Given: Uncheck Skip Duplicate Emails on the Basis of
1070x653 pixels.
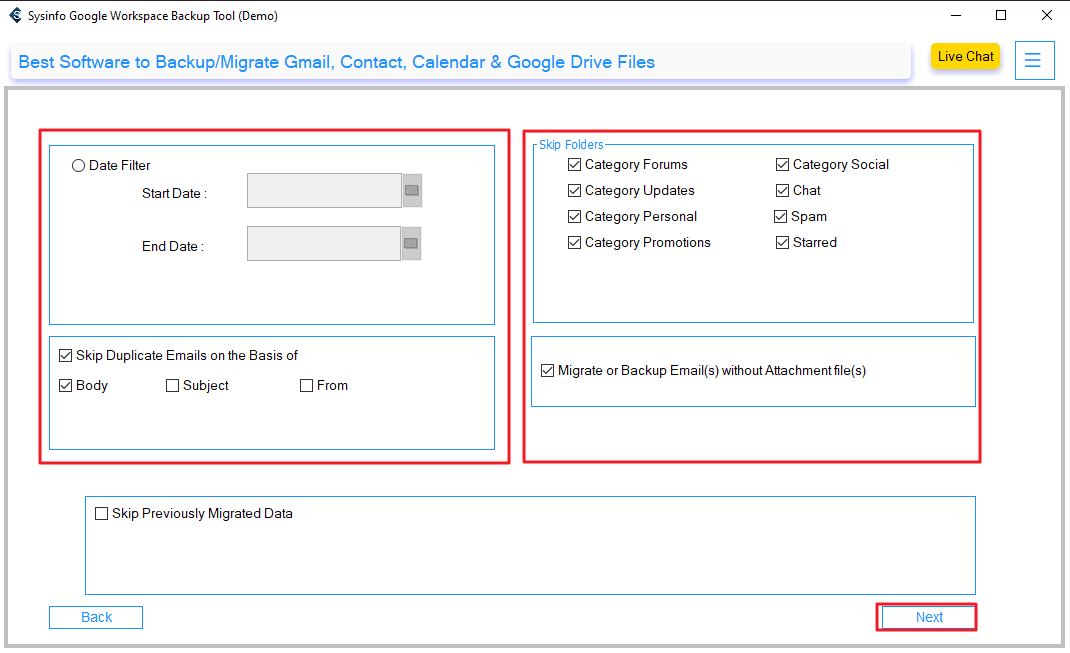Looking at the screenshot, I should coord(66,356).
